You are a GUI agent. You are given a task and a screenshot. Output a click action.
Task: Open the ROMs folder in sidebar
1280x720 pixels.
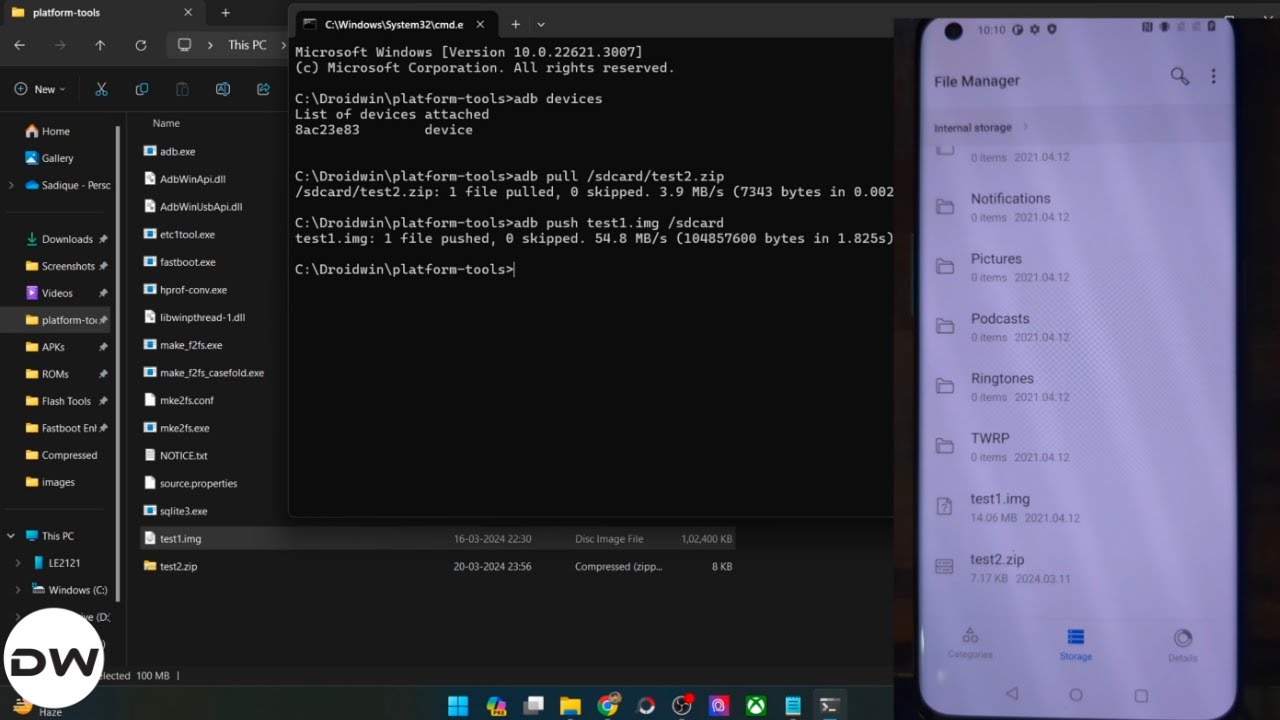click(48, 374)
